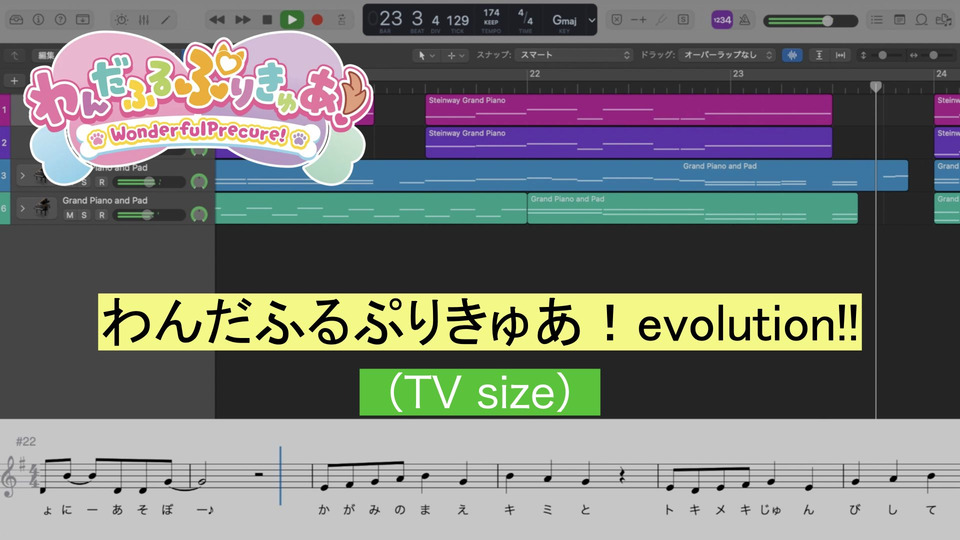The height and width of the screenshot is (540, 960).
Task: Solo track 6 with S button
Action: tap(84, 215)
